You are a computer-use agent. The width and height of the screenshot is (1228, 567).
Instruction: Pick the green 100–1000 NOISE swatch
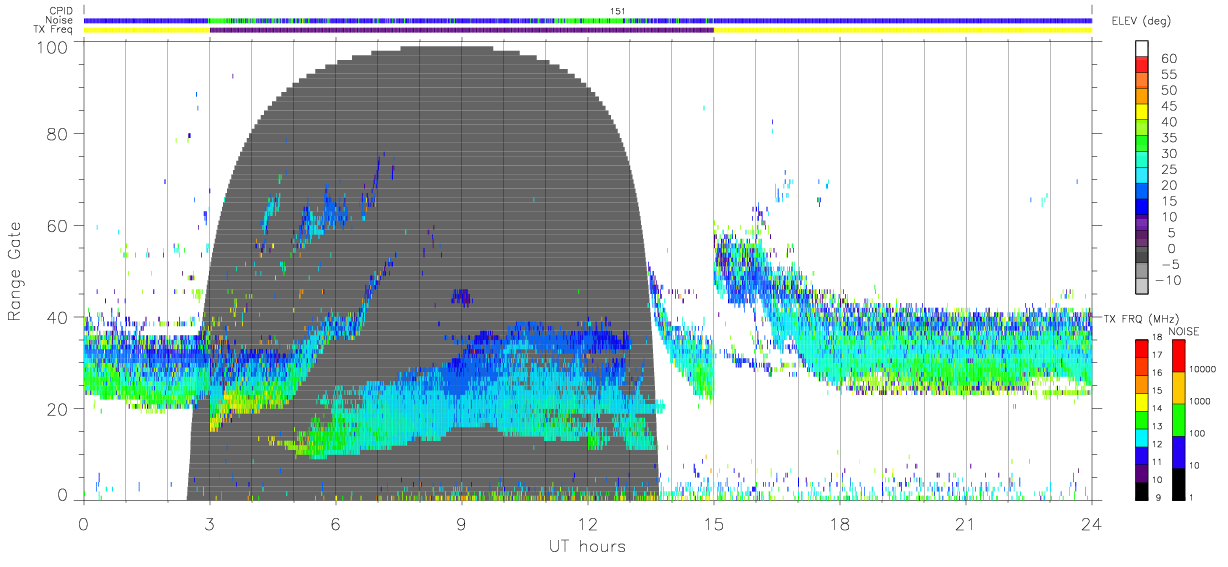click(x=1179, y=420)
